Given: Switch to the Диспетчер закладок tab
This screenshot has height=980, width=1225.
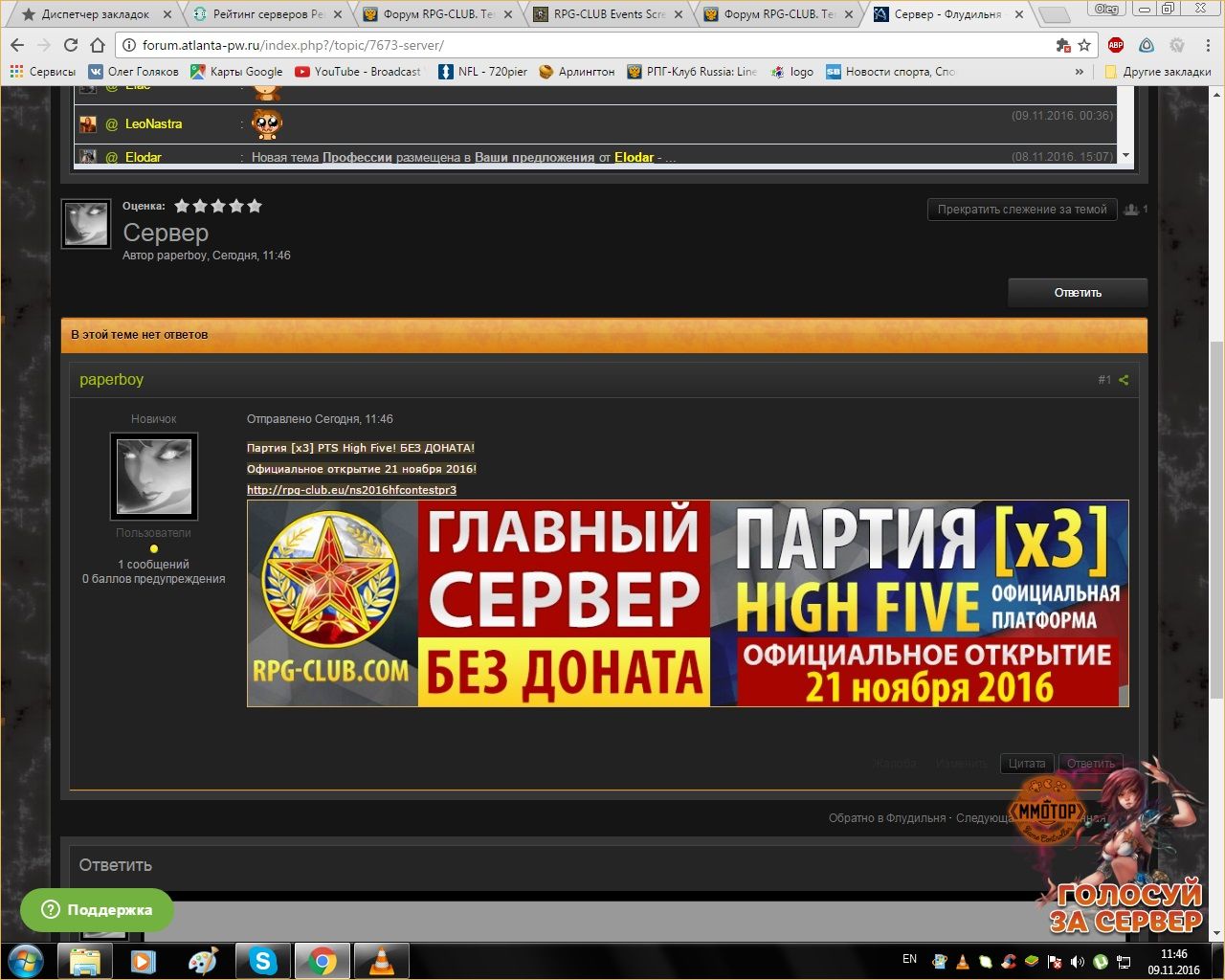Looking at the screenshot, I should [96, 14].
